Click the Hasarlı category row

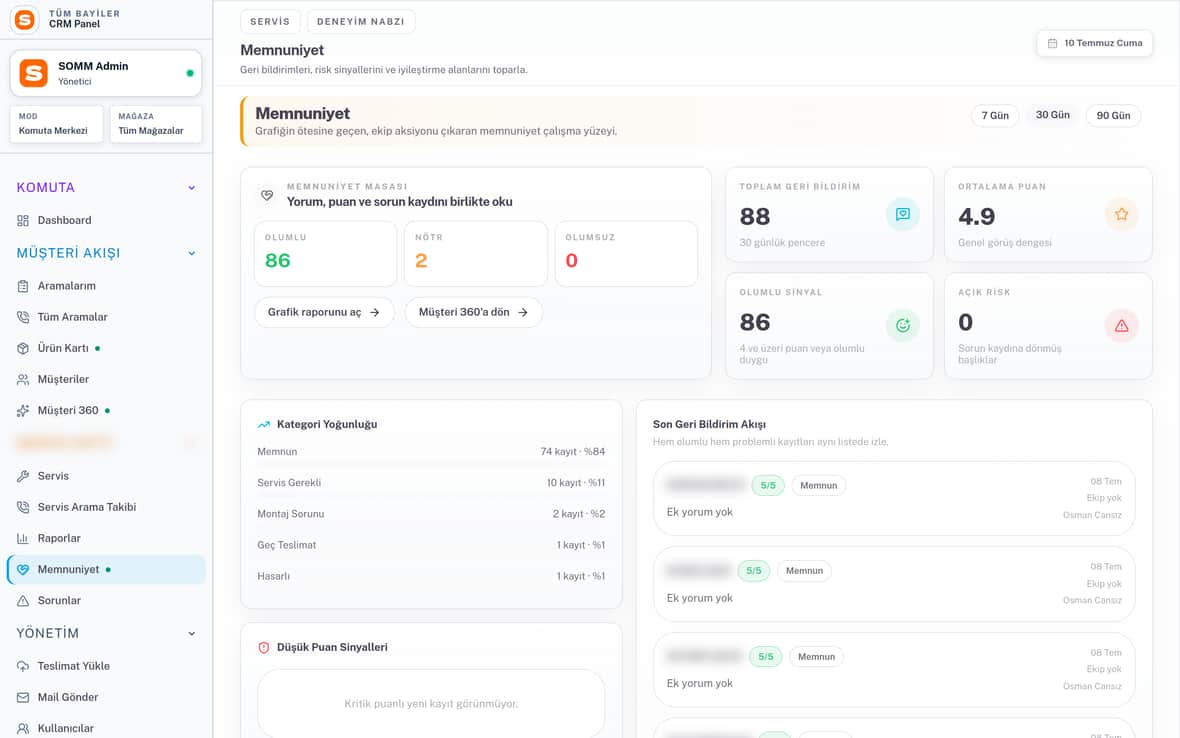click(431, 576)
